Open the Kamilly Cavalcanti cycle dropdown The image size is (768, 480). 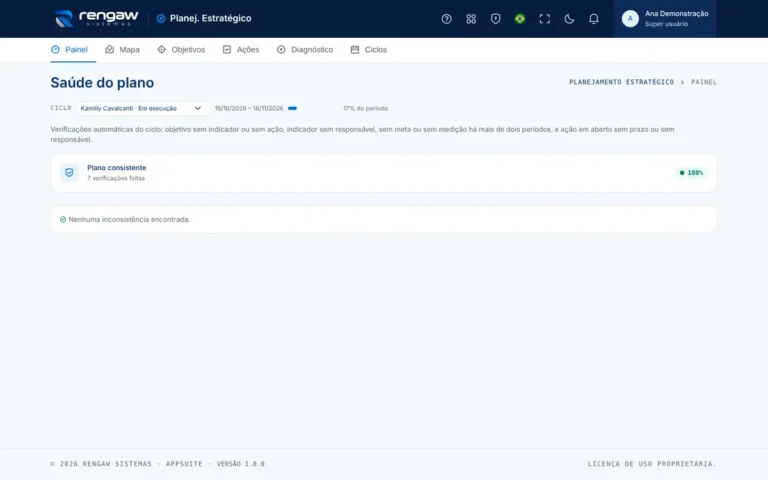tap(143, 108)
